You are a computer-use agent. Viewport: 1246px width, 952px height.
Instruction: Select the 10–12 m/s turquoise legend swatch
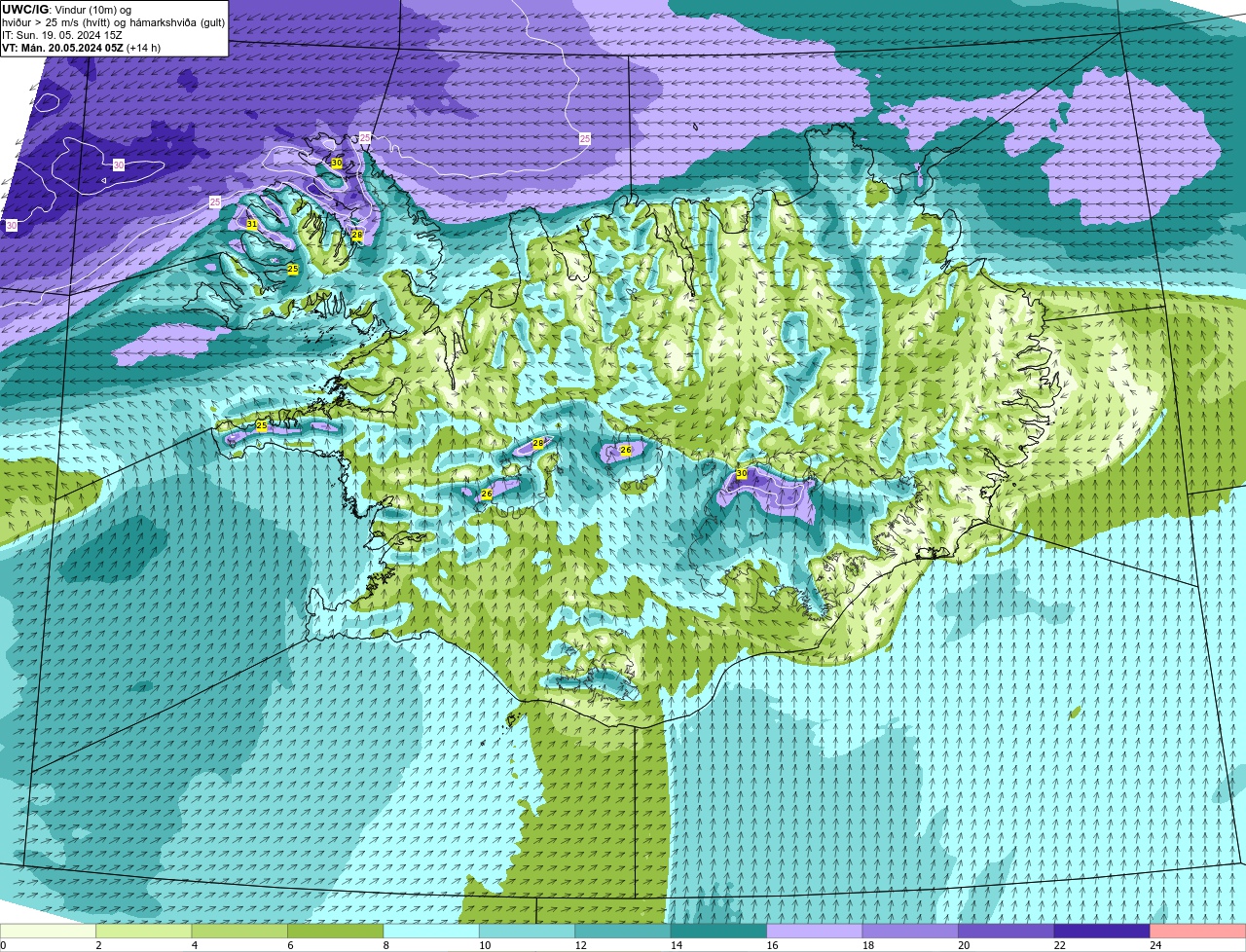527,931
